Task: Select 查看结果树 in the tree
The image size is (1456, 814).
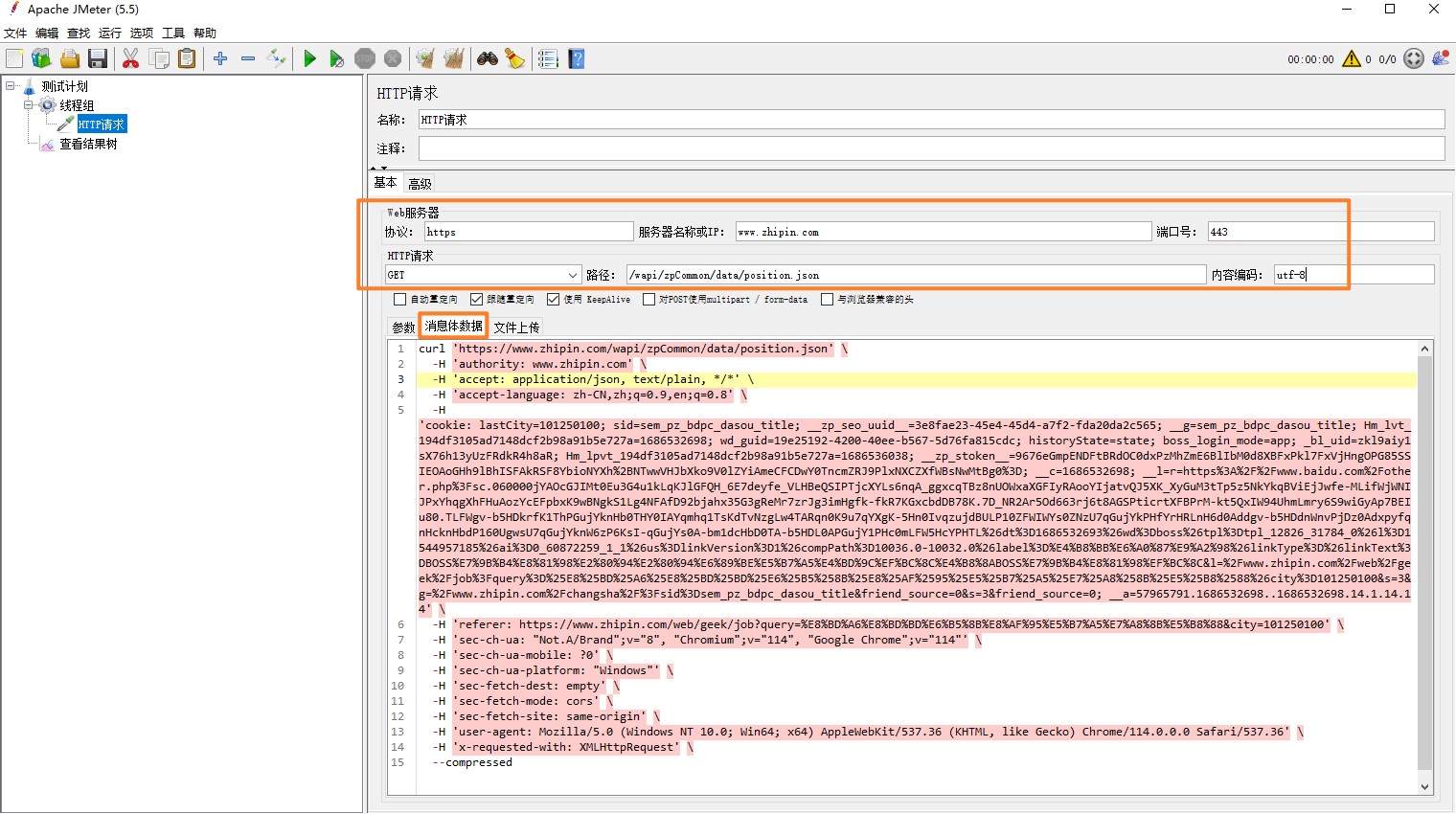Action: (x=88, y=144)
